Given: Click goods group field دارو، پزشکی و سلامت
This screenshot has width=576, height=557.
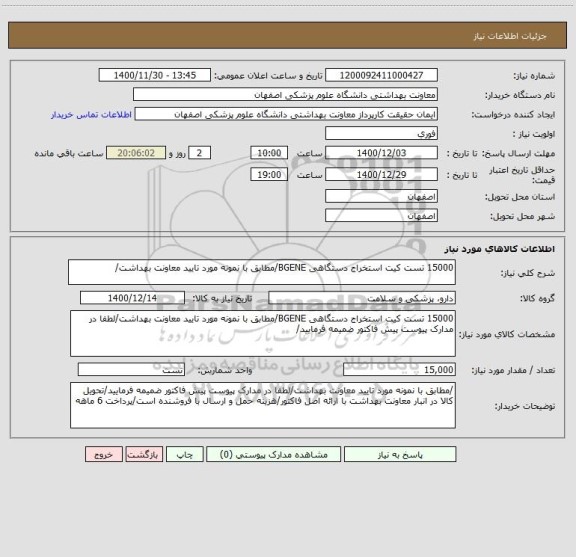Looking at the screenshot, I should click(x=362, y=298).
